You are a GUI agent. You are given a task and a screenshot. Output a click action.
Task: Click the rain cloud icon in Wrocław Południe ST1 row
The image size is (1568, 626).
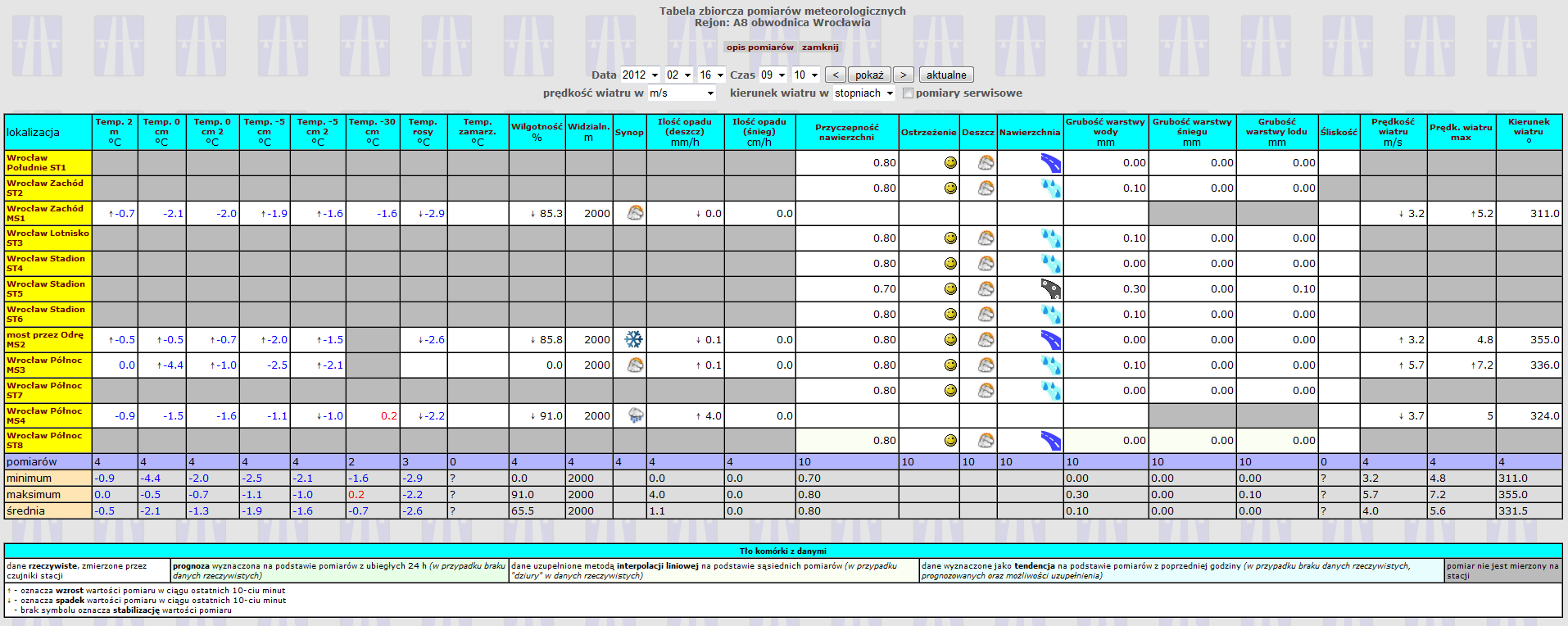point(986,162)
